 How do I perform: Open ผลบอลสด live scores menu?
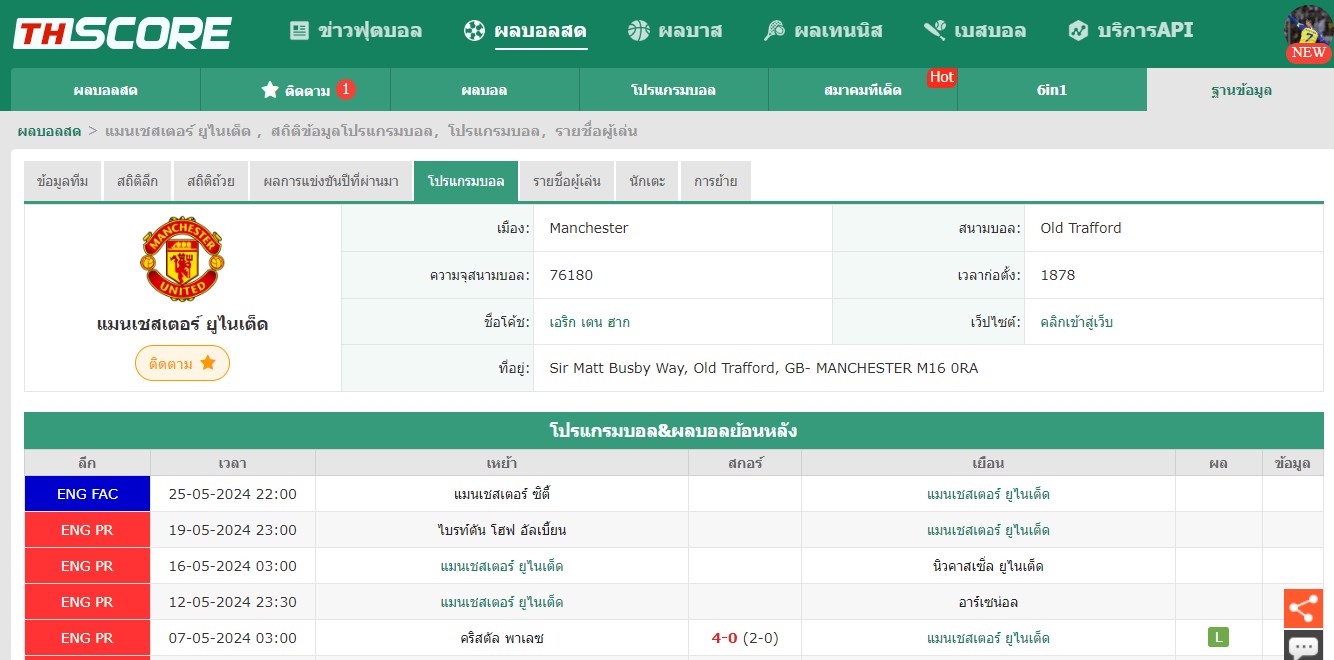[525, 30]
